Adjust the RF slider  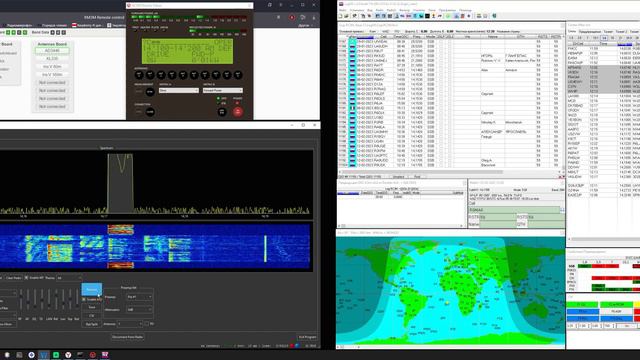[x=21, y=299]
